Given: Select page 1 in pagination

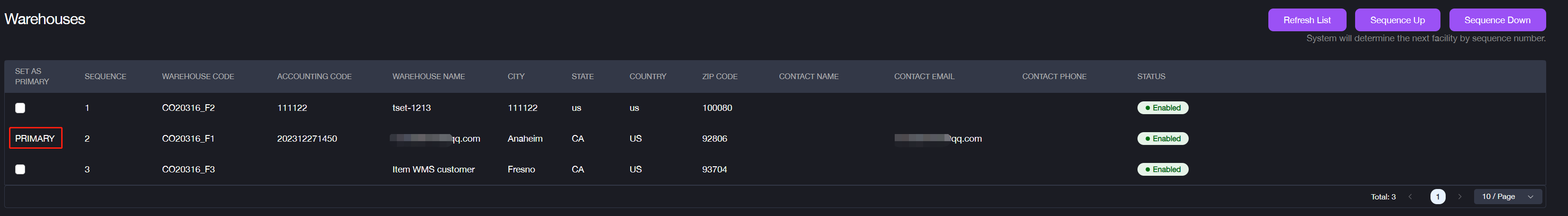Looking at the screenshot, I should click(x=1438, y=197).
